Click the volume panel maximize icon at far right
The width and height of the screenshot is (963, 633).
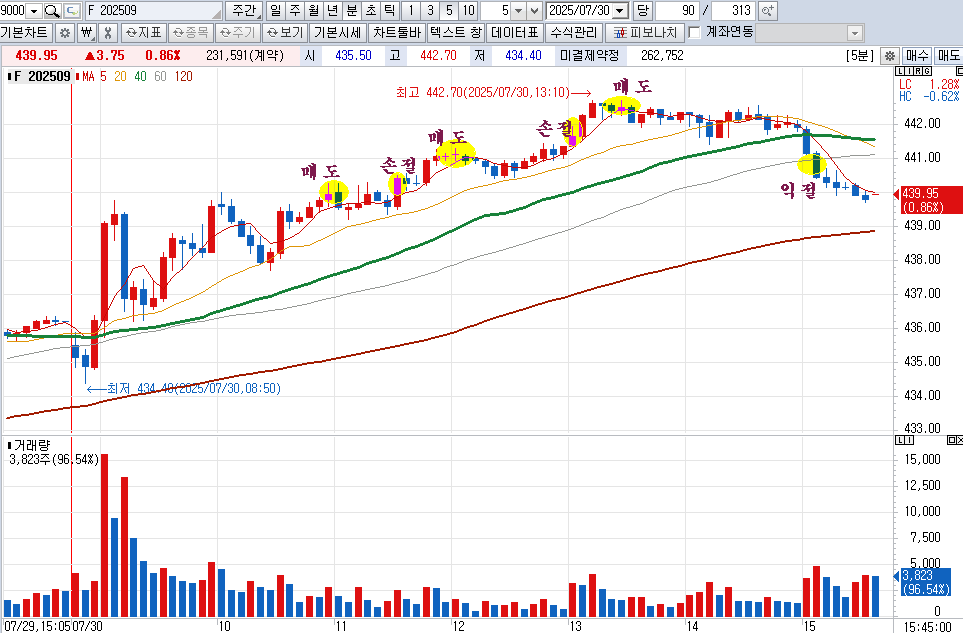point(954,440)
